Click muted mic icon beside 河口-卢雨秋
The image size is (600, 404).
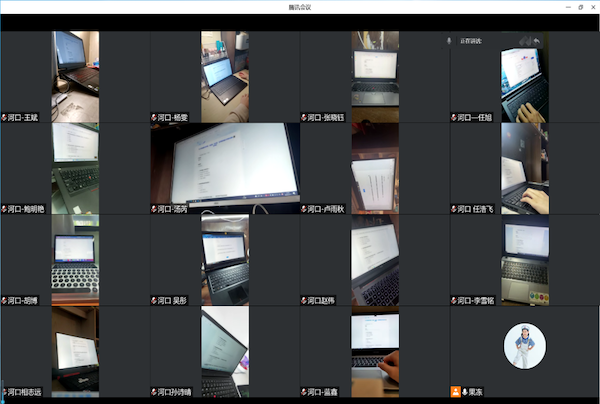point(304,209)
